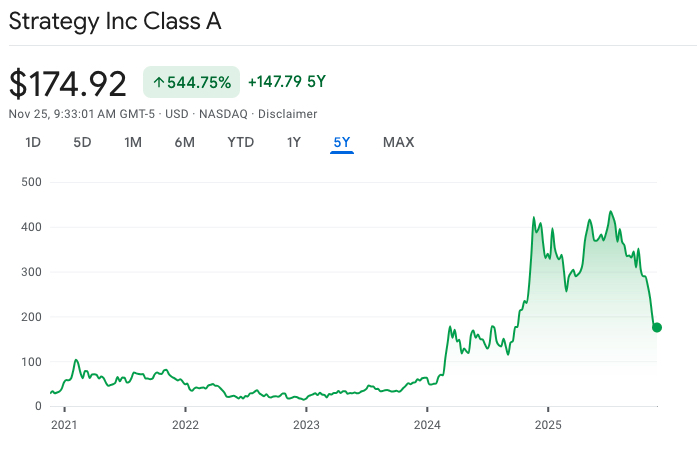Click the 2021 label on time axis
Screen dimensions: 697x452
pyautogui.click(x=64, y=424)
